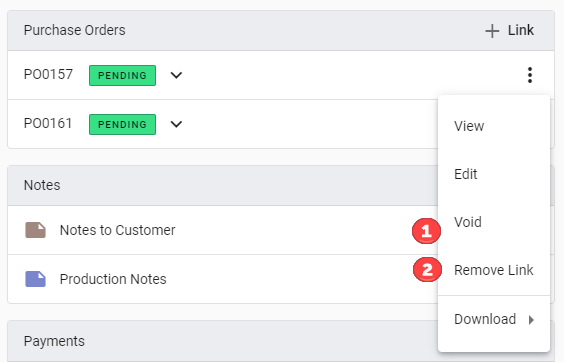Select Remove Link in the menu
The image size is (564, 362).
[x=494, y=270]
